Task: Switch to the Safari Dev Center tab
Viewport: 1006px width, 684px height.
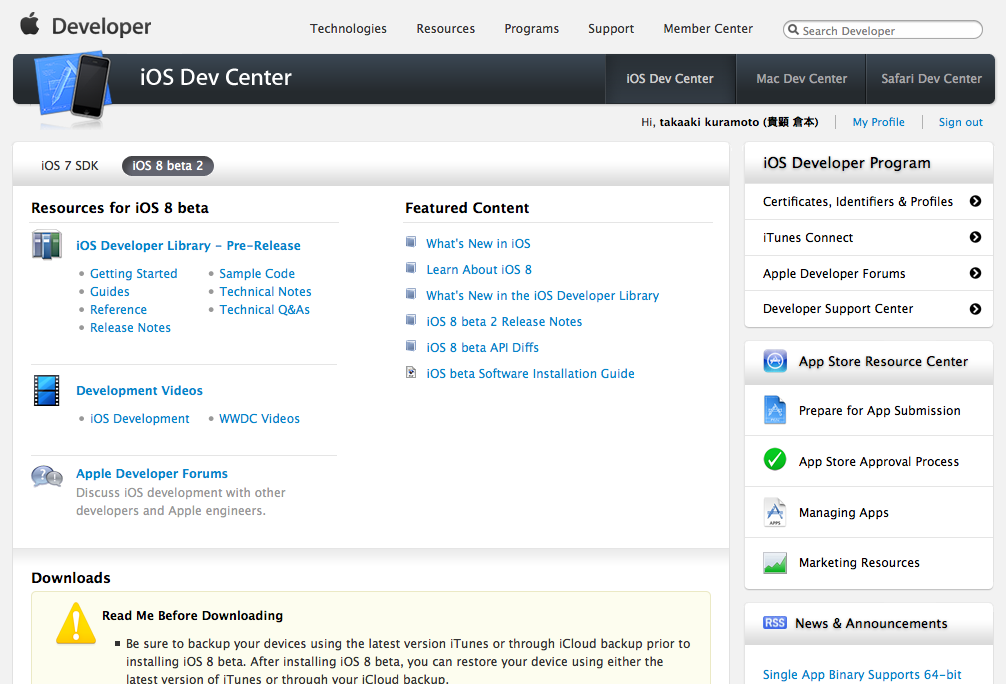Action: [931, 79]
